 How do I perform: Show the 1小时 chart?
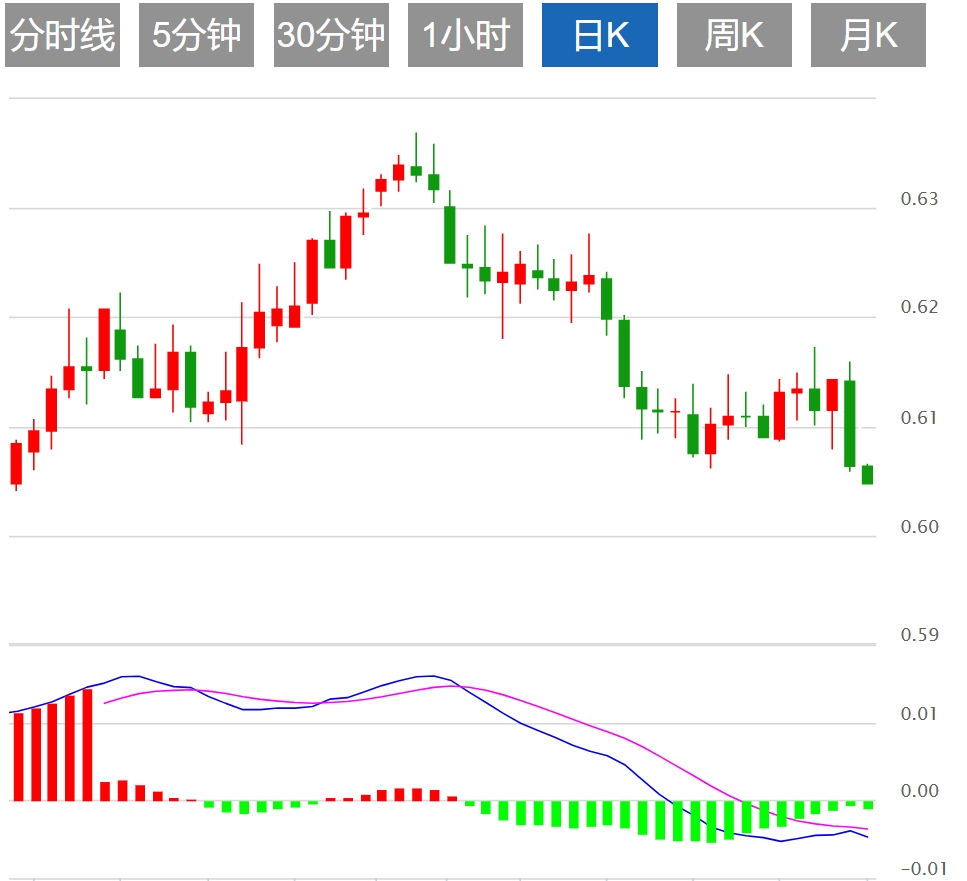coord(465,36)
